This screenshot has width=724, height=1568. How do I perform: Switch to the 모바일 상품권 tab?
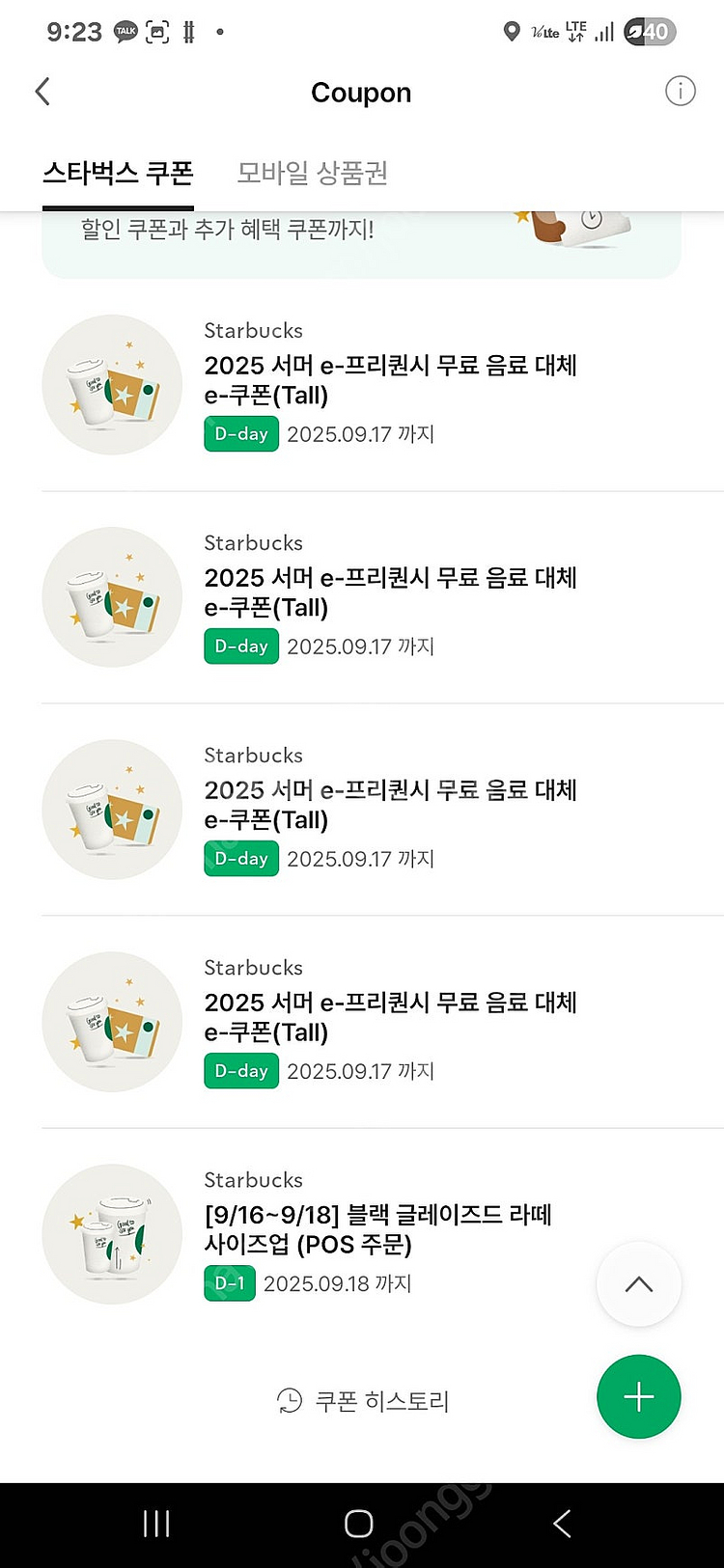tap(313, 174)
